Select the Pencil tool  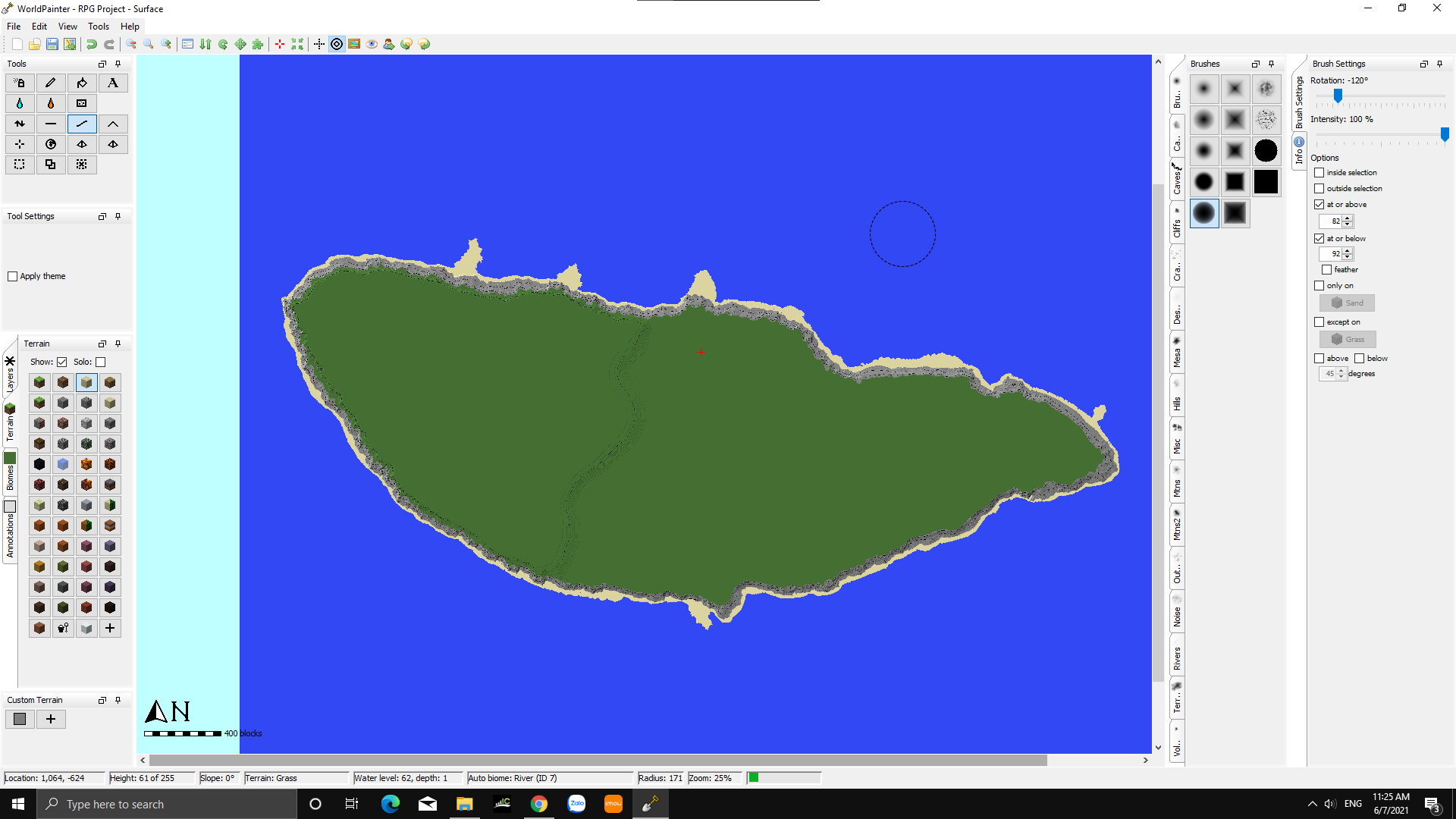51,83
